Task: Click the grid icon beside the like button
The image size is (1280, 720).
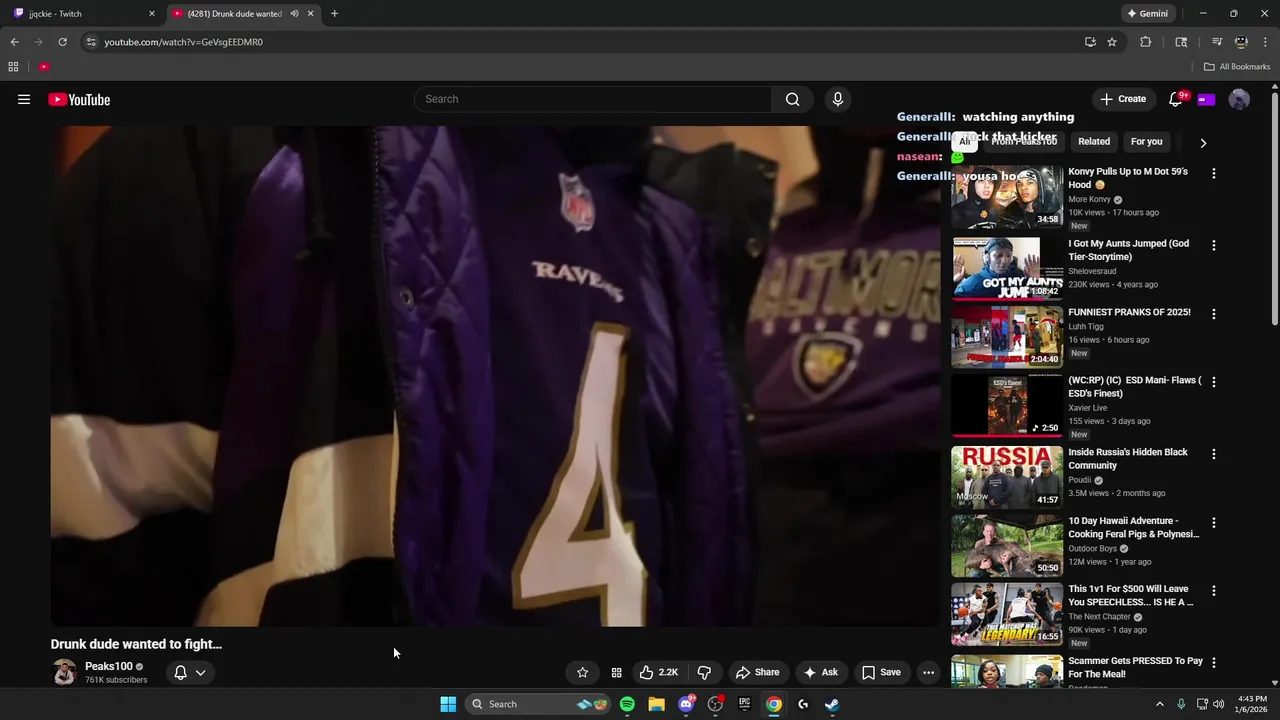Action: click(616, 672)
